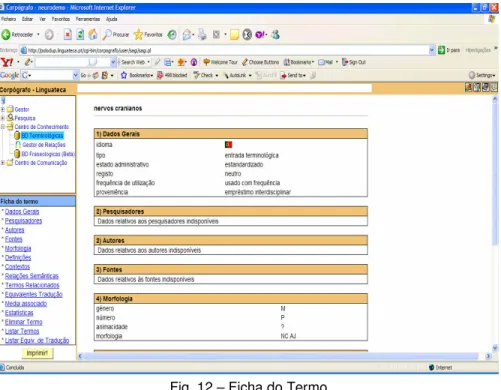Open the Equivalentes Tradução link
Screen dimensions: 501x390
tap(34, 294)
